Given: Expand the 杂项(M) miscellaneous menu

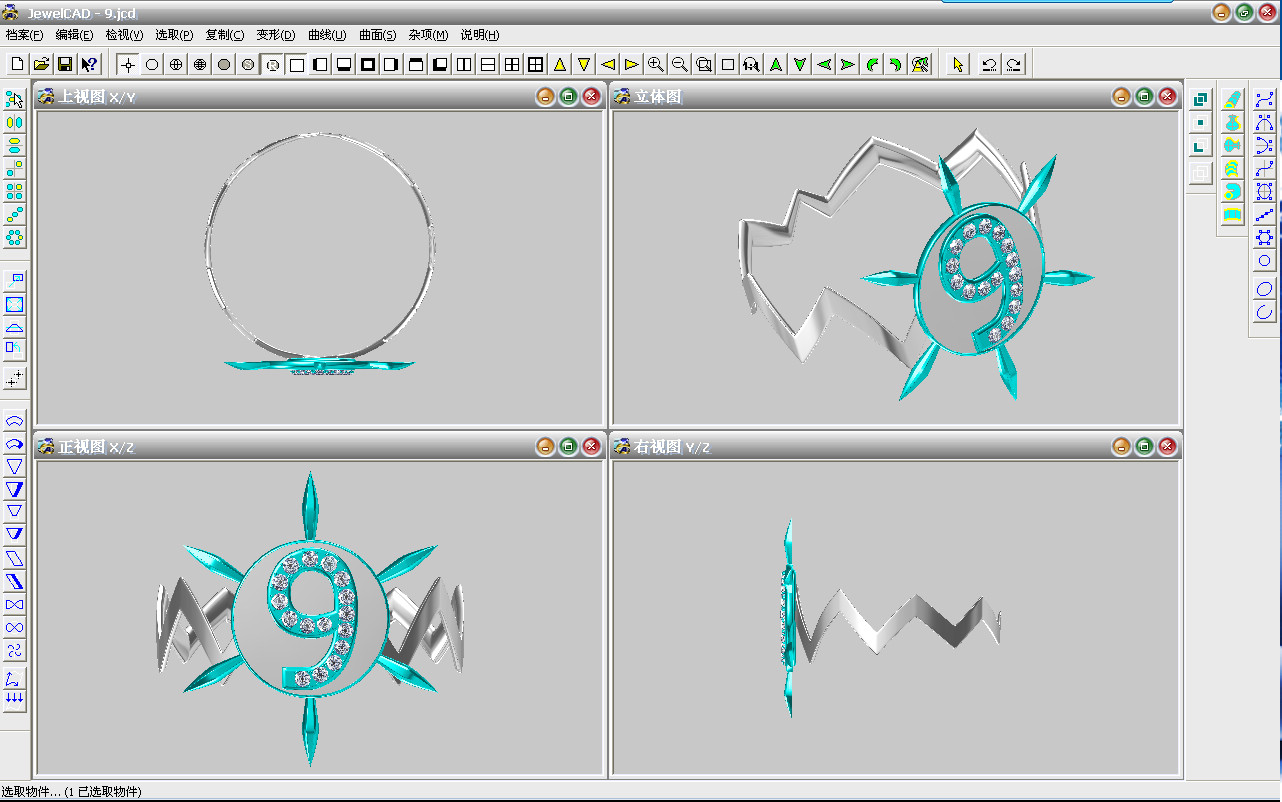Looking at the screenshot, I should point(428,35).
